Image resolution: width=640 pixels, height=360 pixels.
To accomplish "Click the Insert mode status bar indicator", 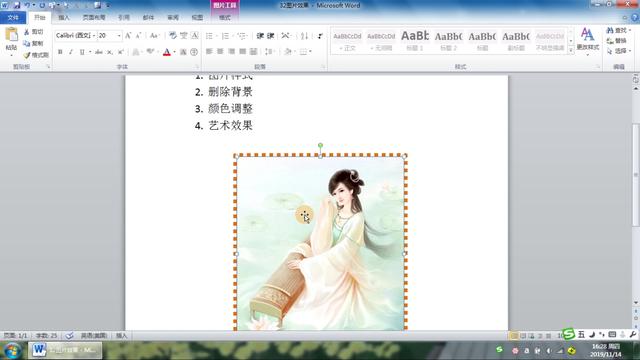I will point(122,336).
